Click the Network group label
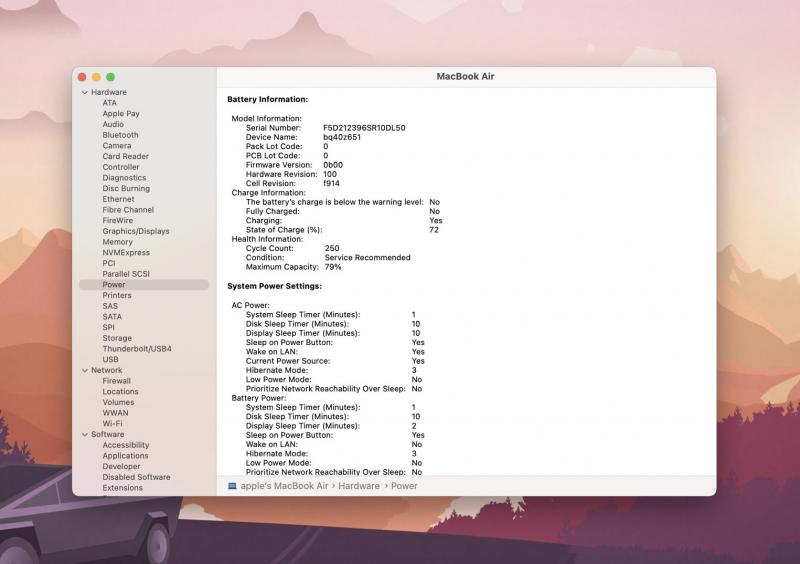Viewport: 800px width, 564px height. pos(107,371)
